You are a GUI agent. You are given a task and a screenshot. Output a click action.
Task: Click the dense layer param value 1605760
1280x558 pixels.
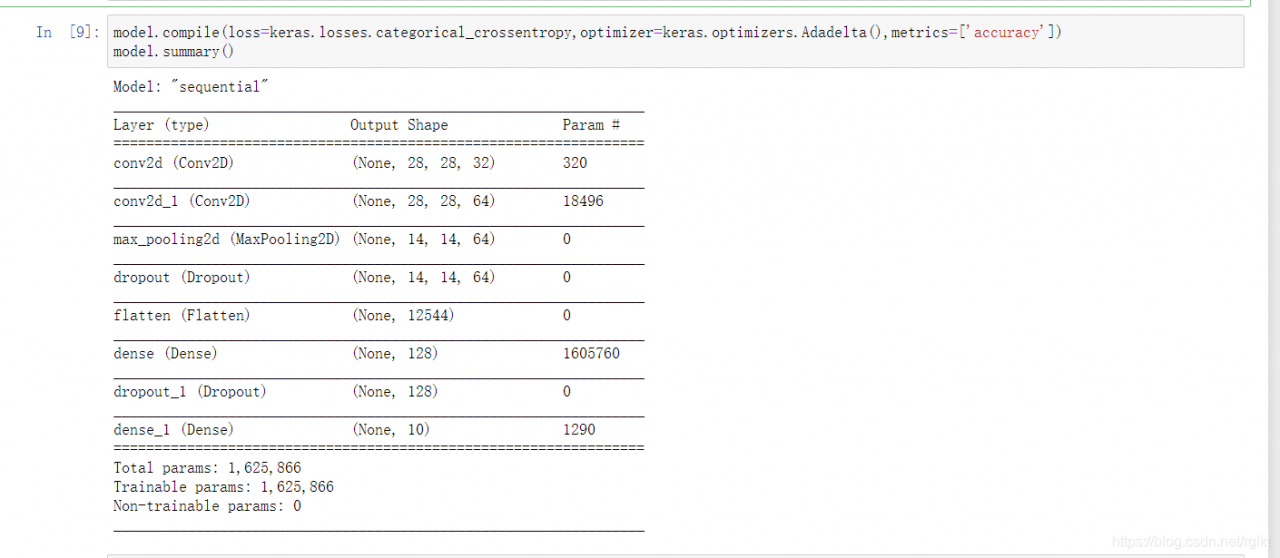click(x=591, y=353)
